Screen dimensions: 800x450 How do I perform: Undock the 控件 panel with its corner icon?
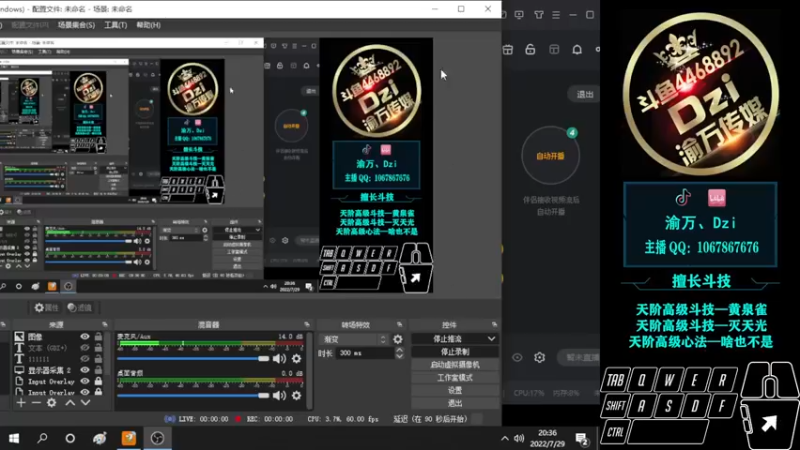(494, 324)
